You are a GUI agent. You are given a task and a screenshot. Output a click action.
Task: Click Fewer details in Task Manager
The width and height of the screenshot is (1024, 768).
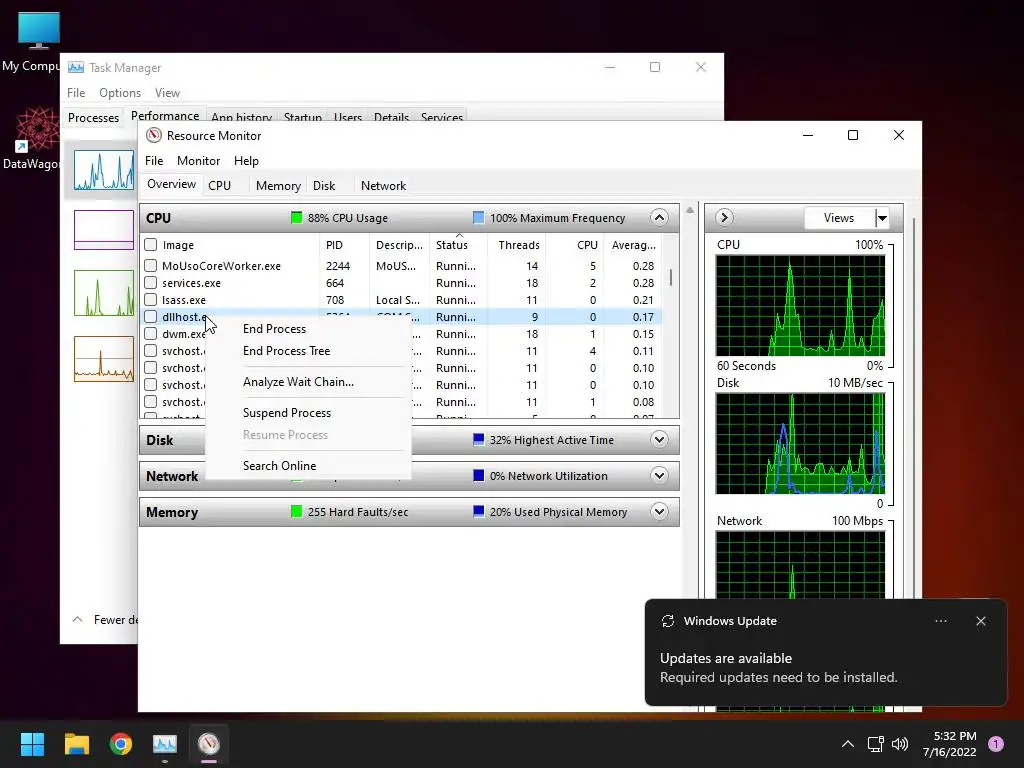pyautogui.click(x=104, y=620)
